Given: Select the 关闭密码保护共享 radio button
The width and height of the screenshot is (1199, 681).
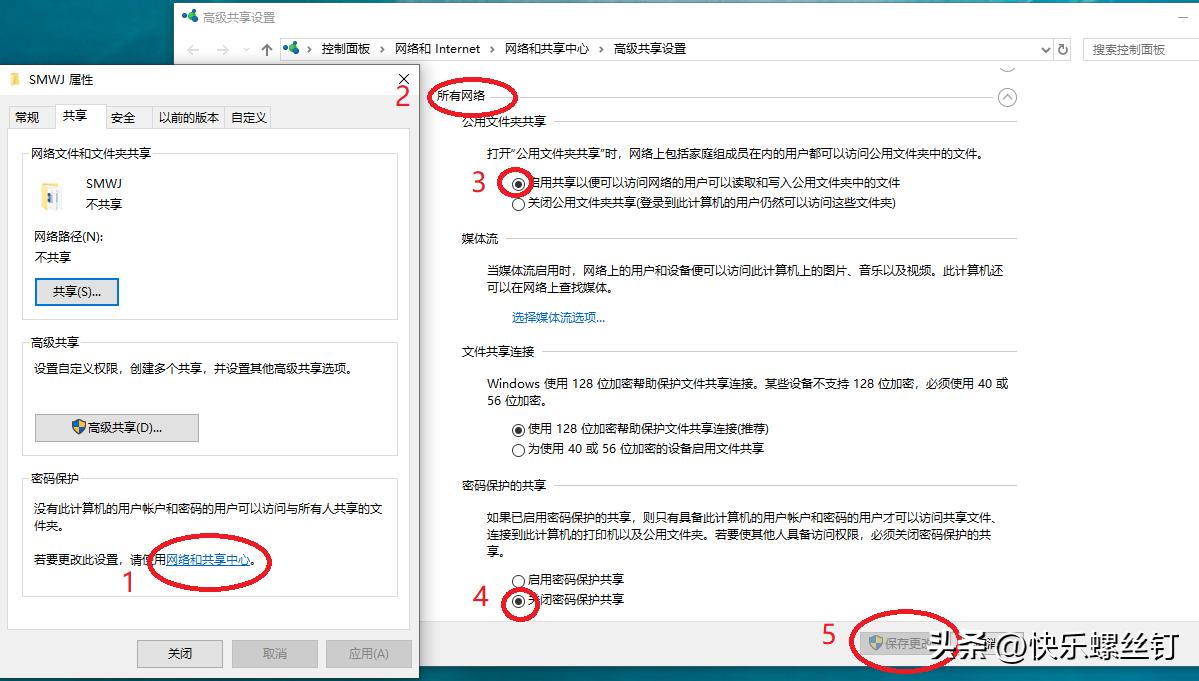Looking at the screenshot, I should (x=519, y=600).
